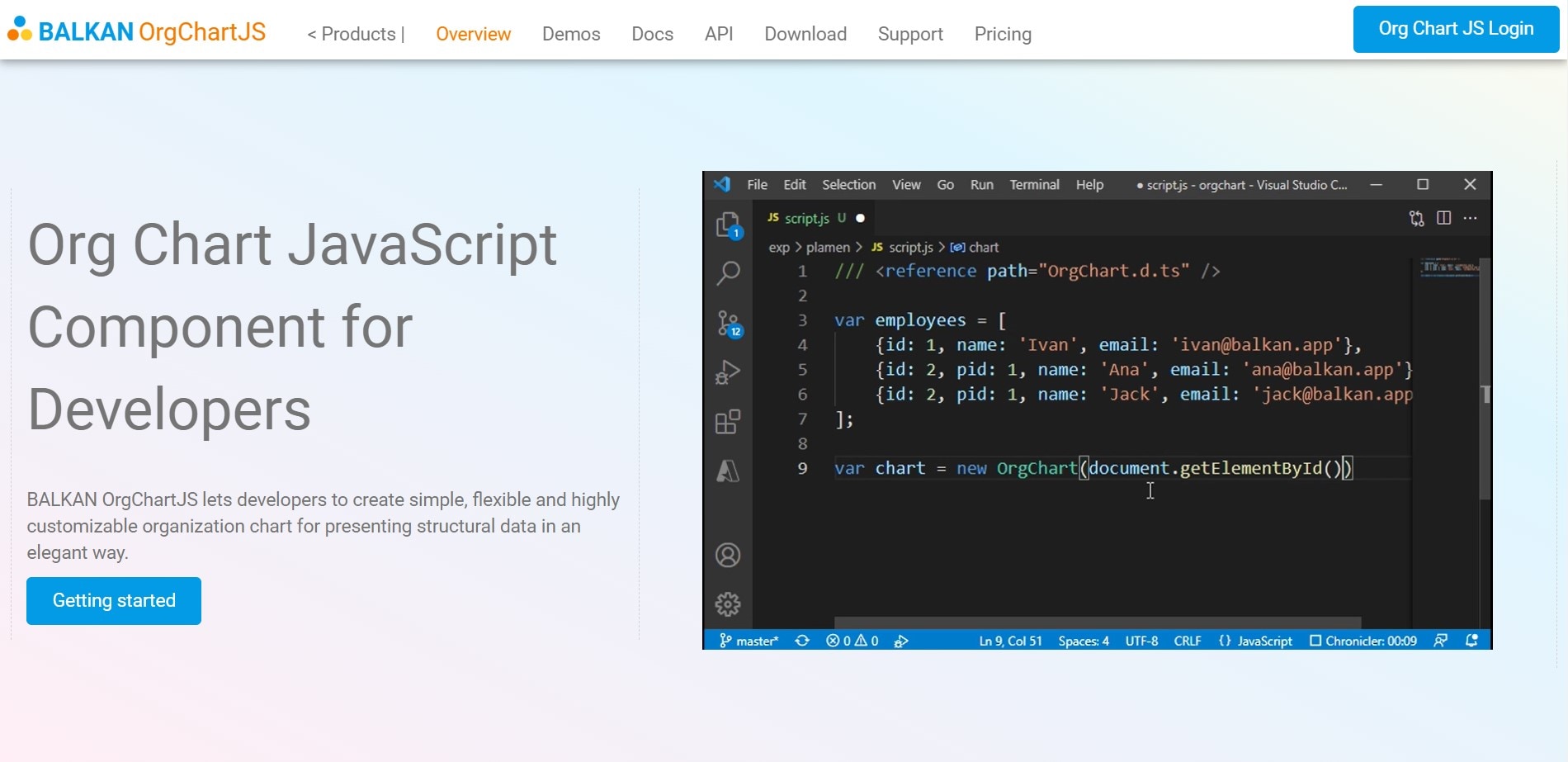The width and height of the screenshot is (1568, 762).
Task: Open the Run and Debug icon
Action: pyautogui.click(x=728, y=373)
